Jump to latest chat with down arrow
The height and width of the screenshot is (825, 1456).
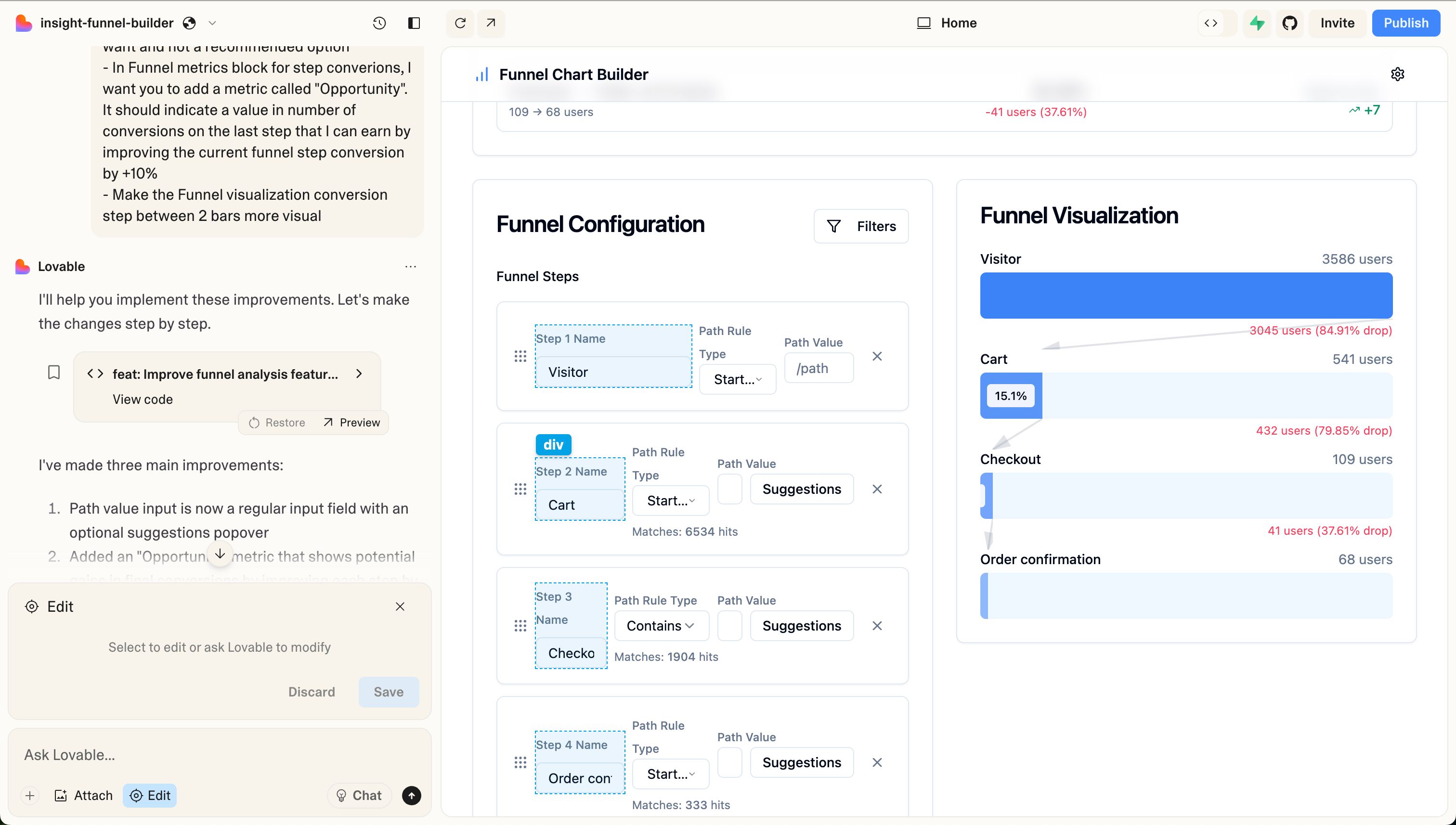[x=220, y=554]
